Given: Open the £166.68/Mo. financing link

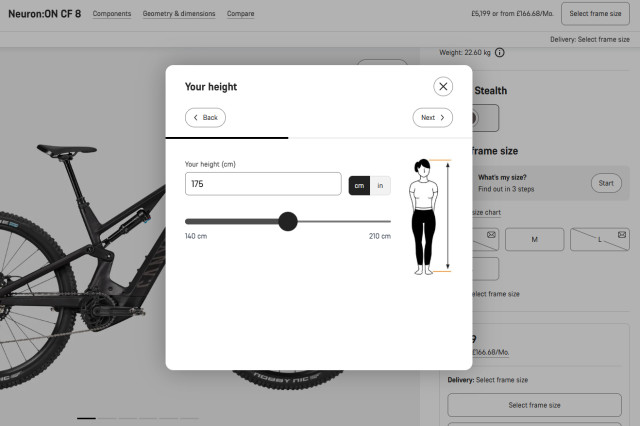Looking at the screenshot, I should coord(491,352).
